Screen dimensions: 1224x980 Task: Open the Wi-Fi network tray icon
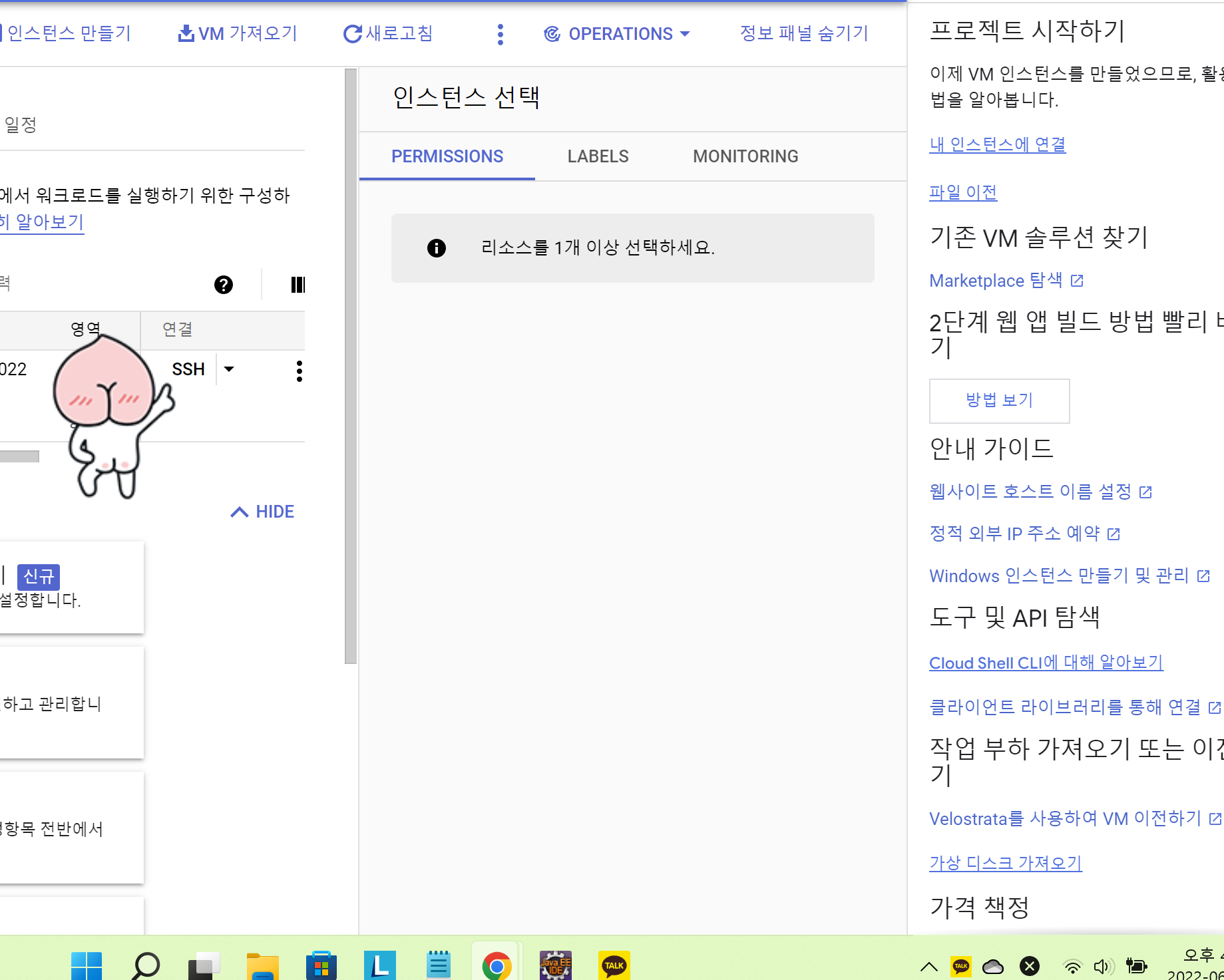coord(1072,967)
